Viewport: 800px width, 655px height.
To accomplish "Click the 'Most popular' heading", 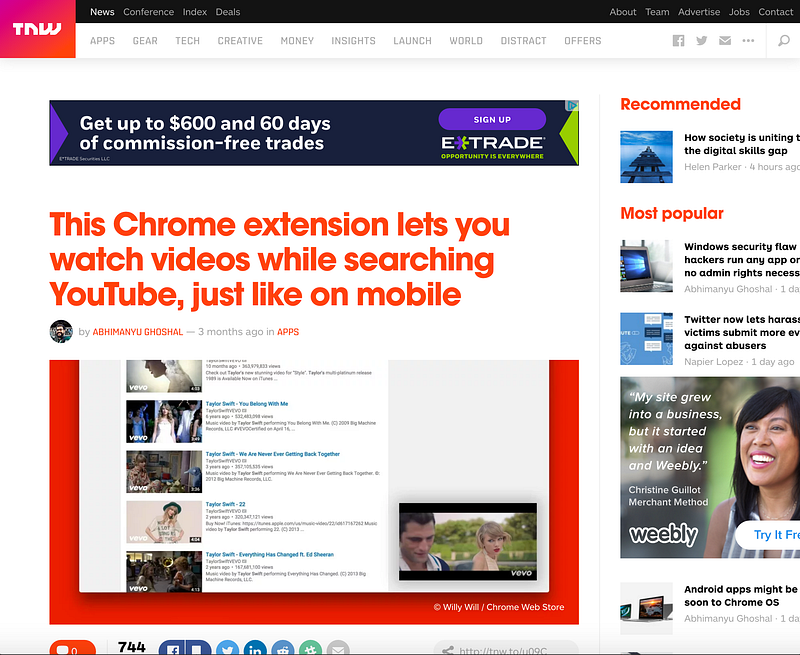I will click(x=671, y=213).
